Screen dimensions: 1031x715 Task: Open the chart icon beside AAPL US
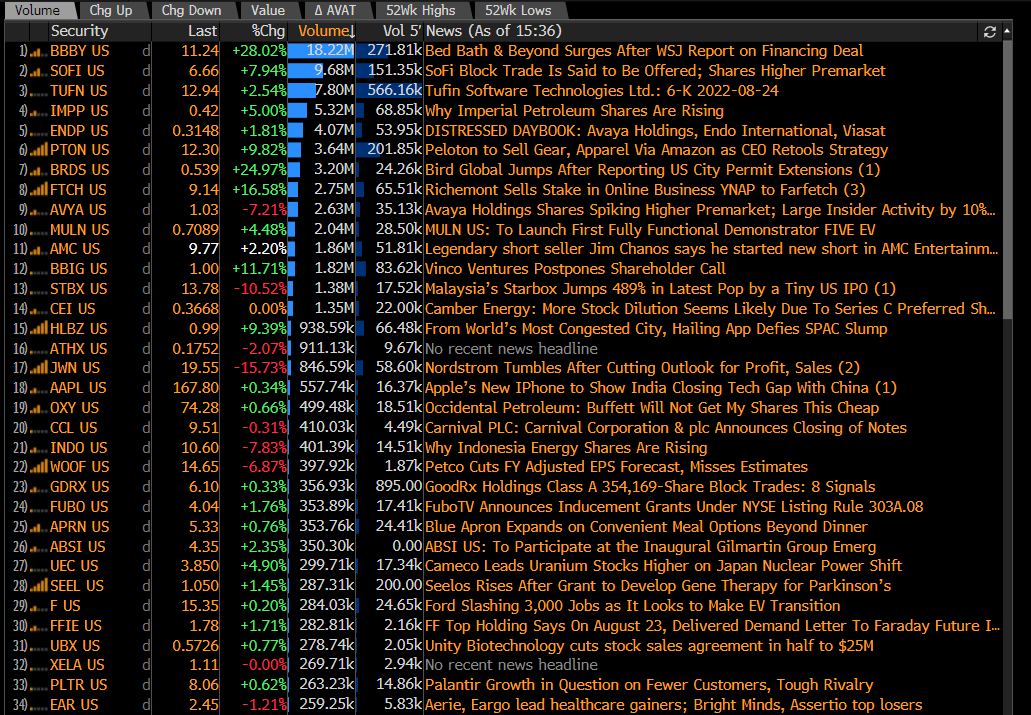tap(39, 388)
